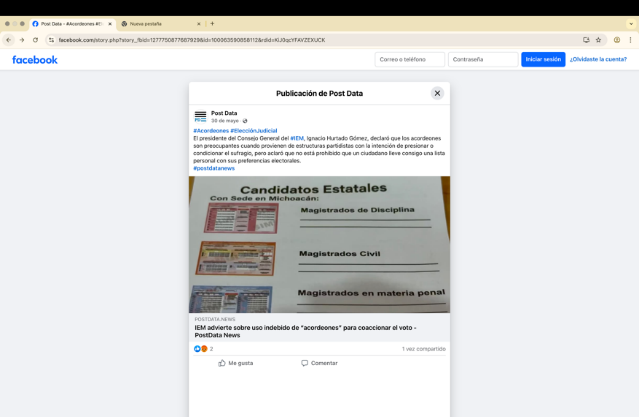View the like reaction icon
This screenshot has width=639, height=417.
pyautogui.click(x=197, y=349)
